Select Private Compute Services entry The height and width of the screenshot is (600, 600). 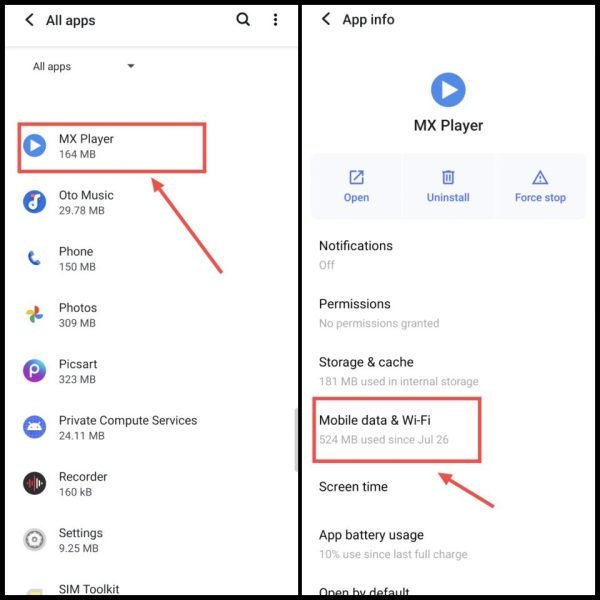point(151,427)
